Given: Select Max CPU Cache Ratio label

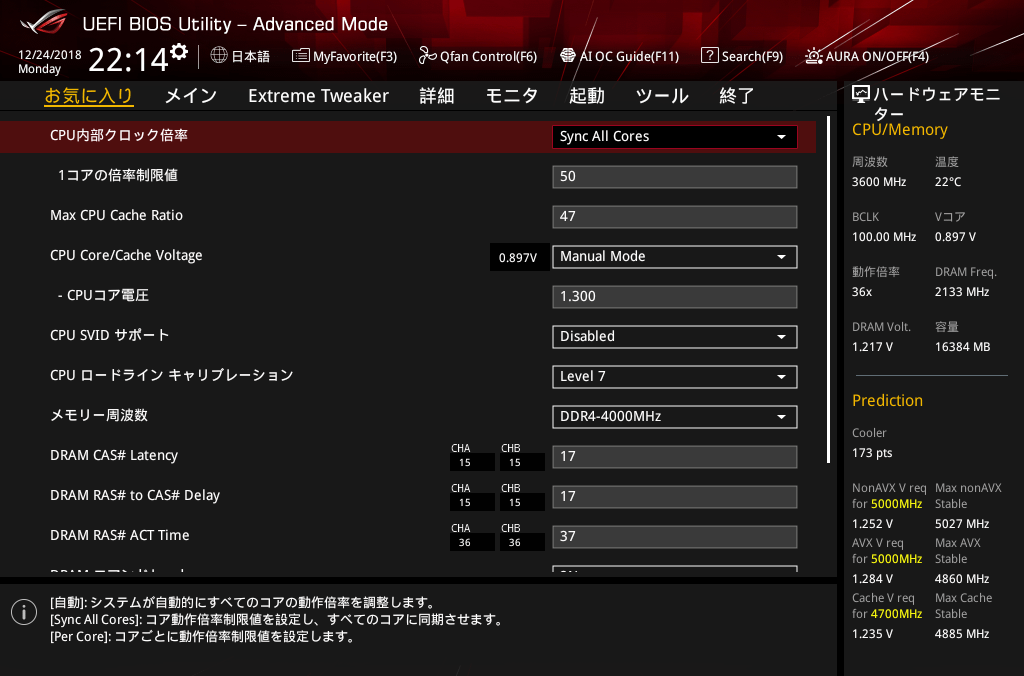Looking at the screenshot, I should tap(116, 216).
